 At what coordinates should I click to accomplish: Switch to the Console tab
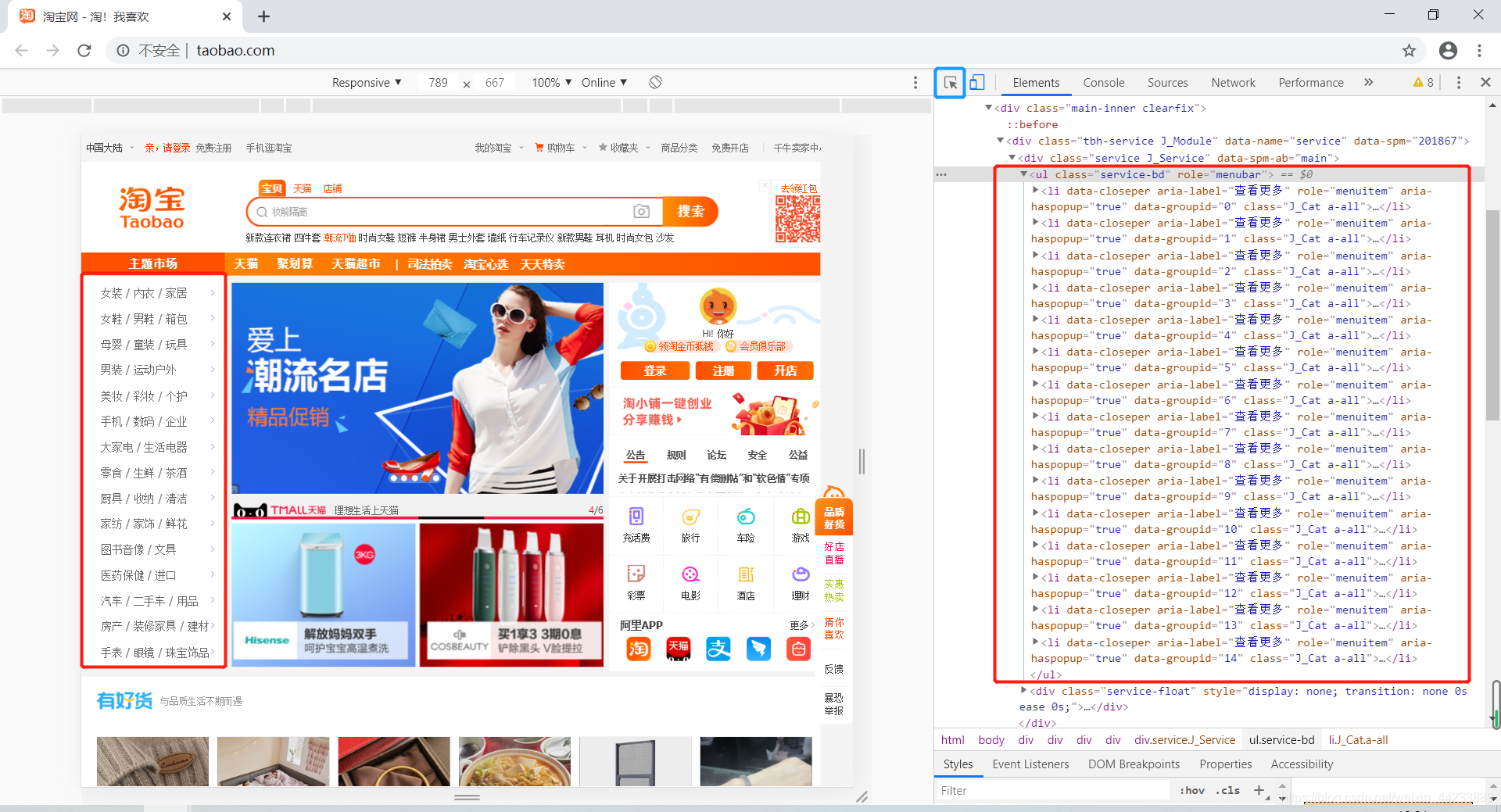point(1103,82)
